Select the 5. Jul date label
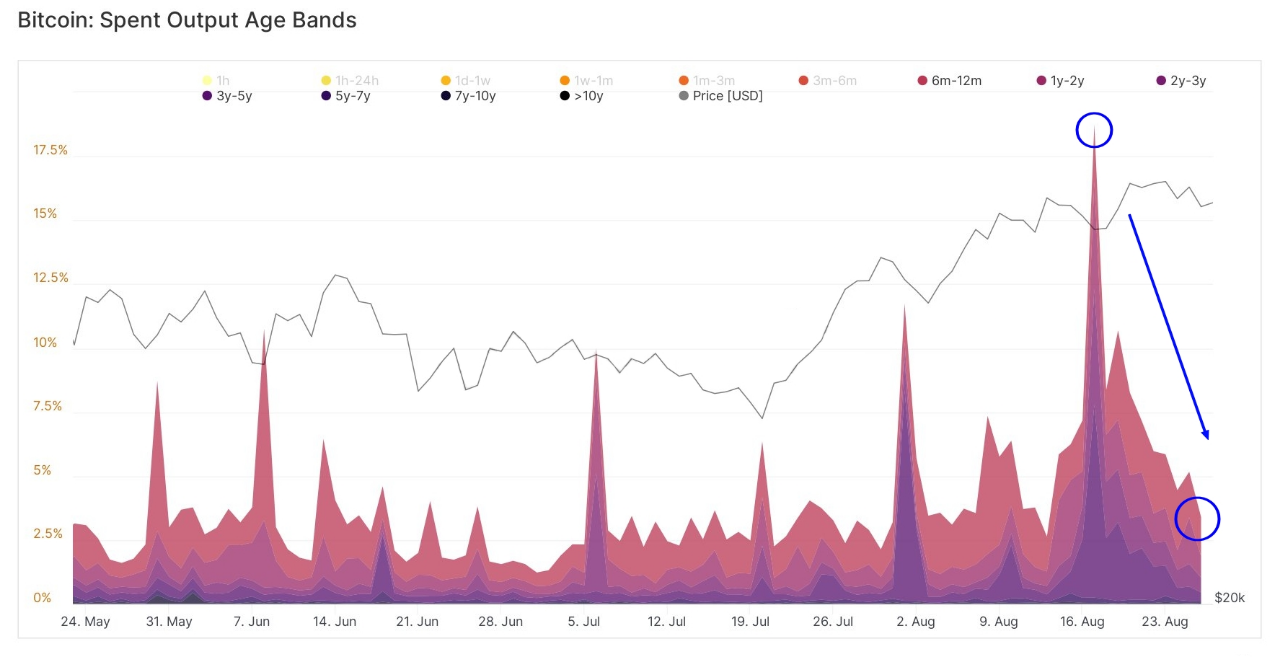The height and width of the screenshot is (664, 1280). [584, 621]
